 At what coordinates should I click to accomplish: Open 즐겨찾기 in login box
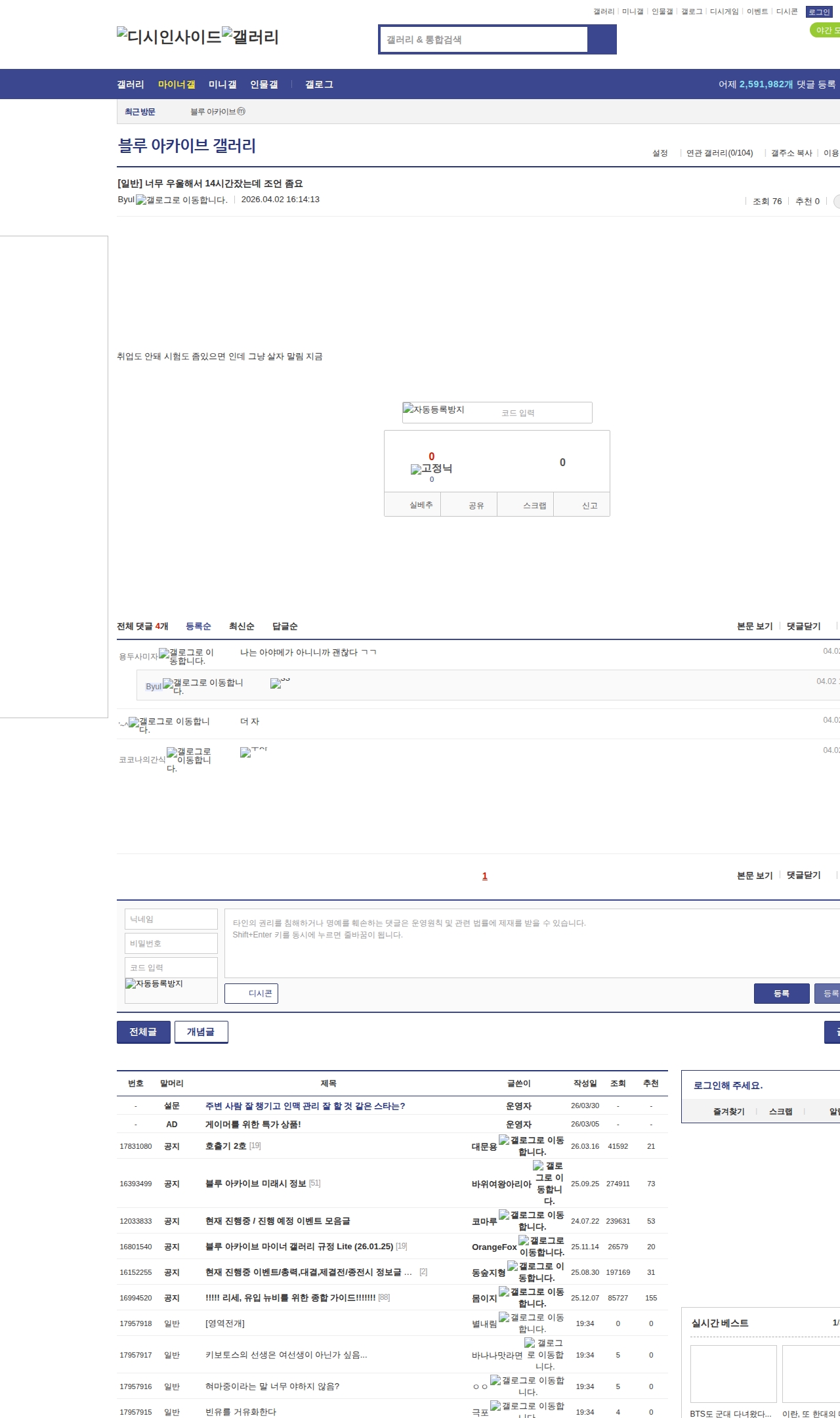click(x=729, y=1111)
